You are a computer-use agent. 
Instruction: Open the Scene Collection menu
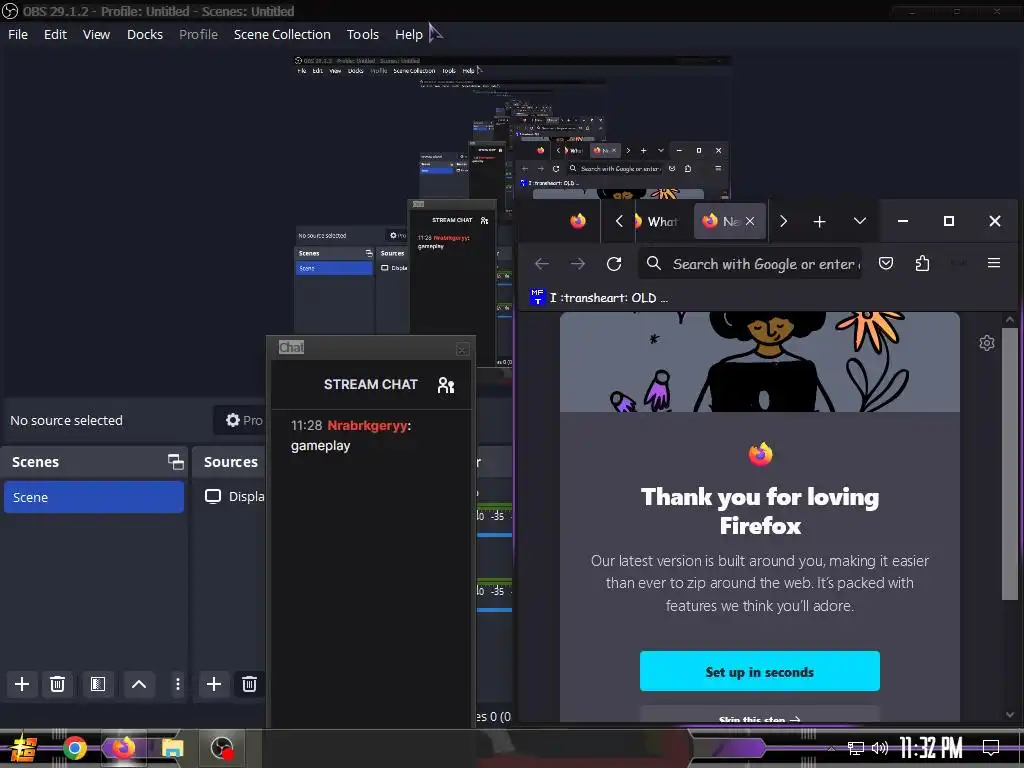coord(282,35)
